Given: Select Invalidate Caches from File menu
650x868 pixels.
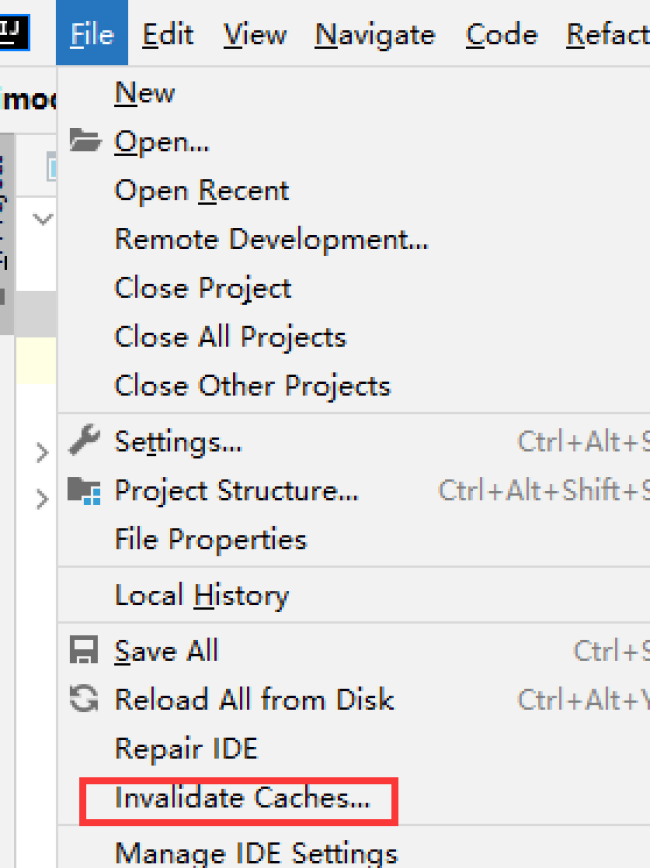Looking at the screenshot, I should point(242,798).
